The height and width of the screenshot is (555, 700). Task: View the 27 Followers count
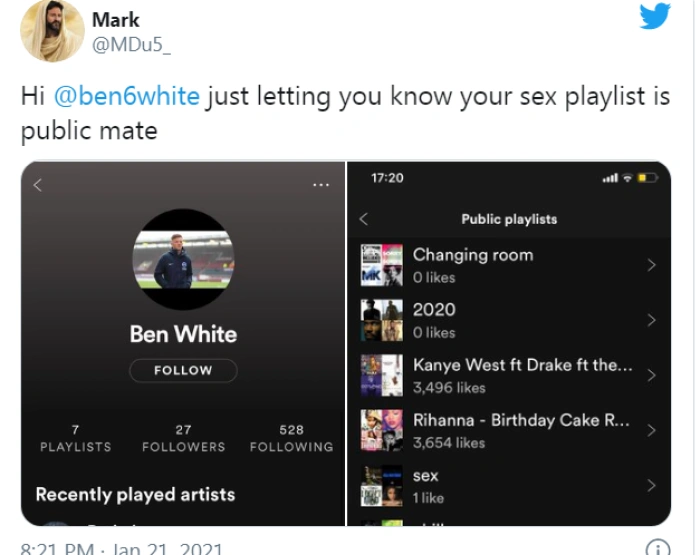tap(181, 438)
